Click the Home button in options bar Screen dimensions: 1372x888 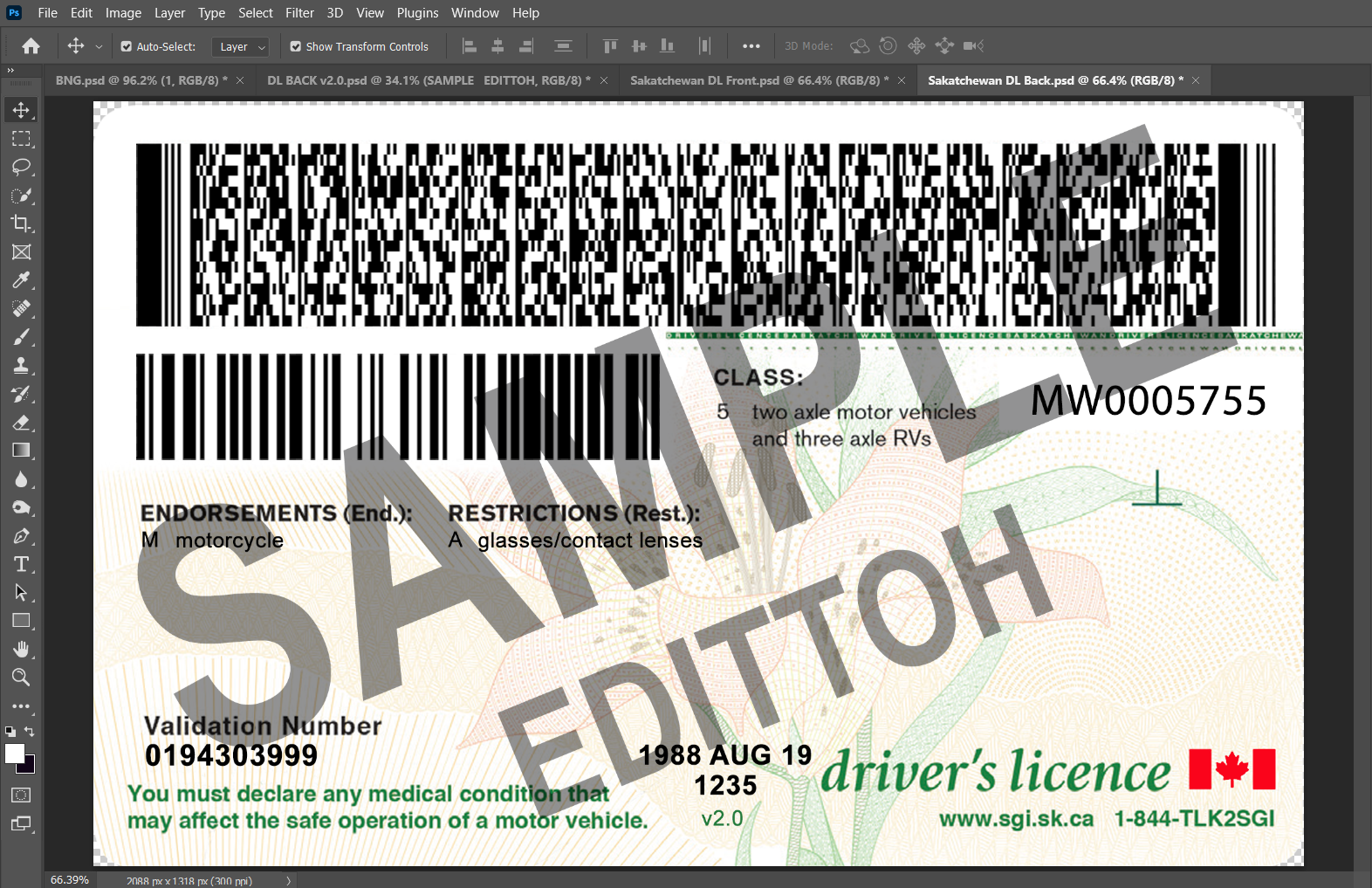click(31, 46)
